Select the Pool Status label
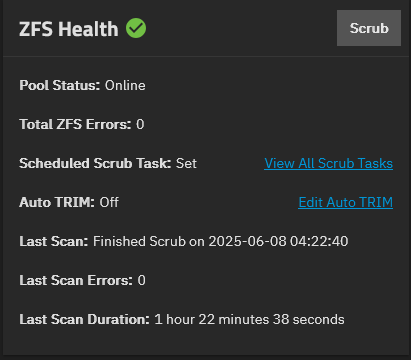Viewport: 411px width, 360px height. click(x=60, y=85)
